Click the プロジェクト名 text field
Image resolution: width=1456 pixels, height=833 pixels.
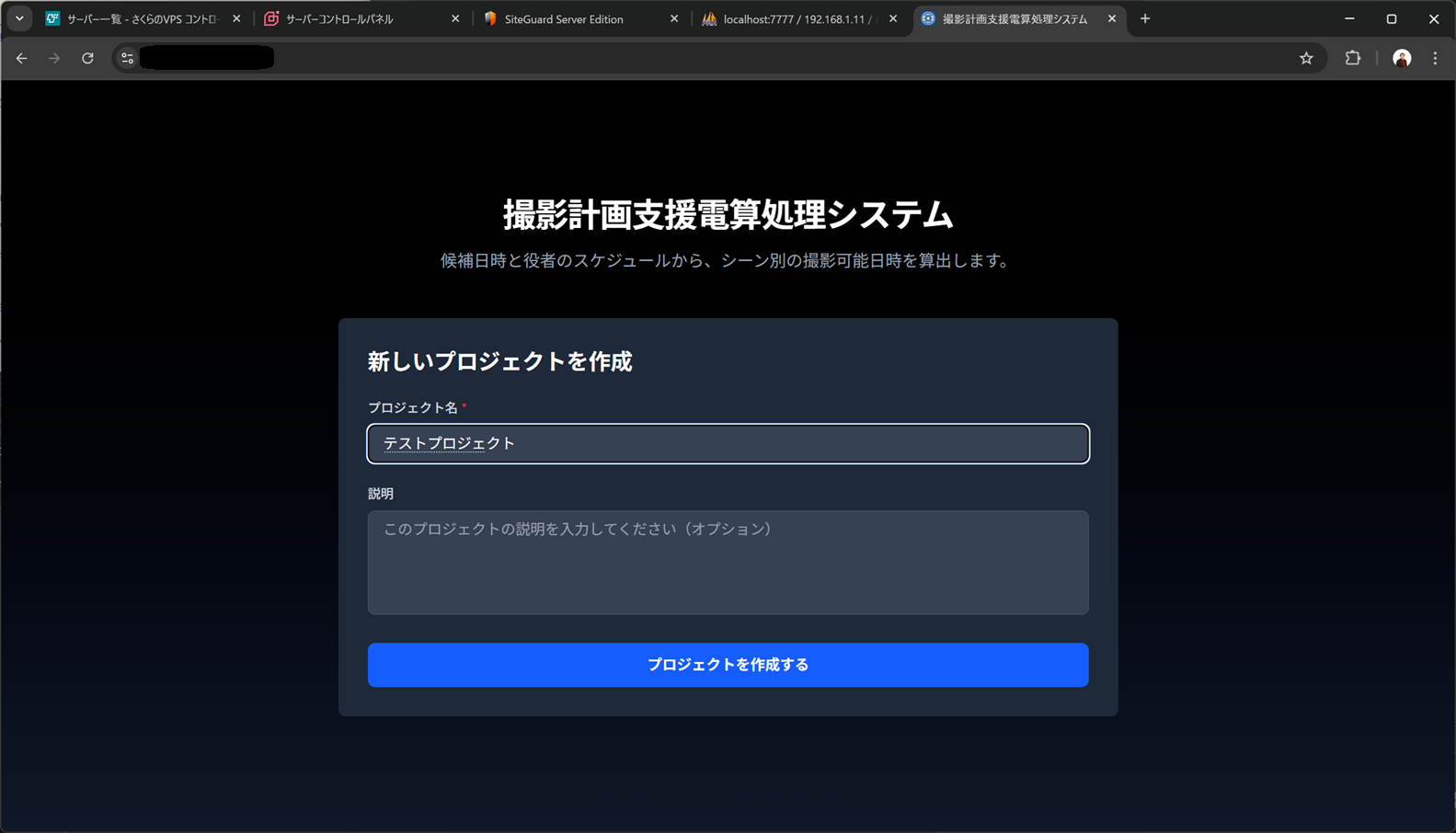[728, 444]
